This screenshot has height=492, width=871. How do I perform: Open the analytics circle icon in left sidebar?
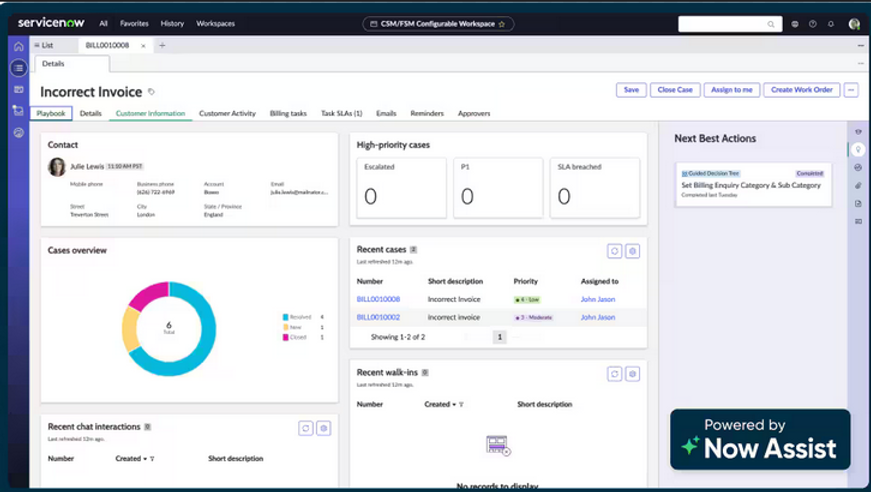pyautogui.click(x=18, y=133)
